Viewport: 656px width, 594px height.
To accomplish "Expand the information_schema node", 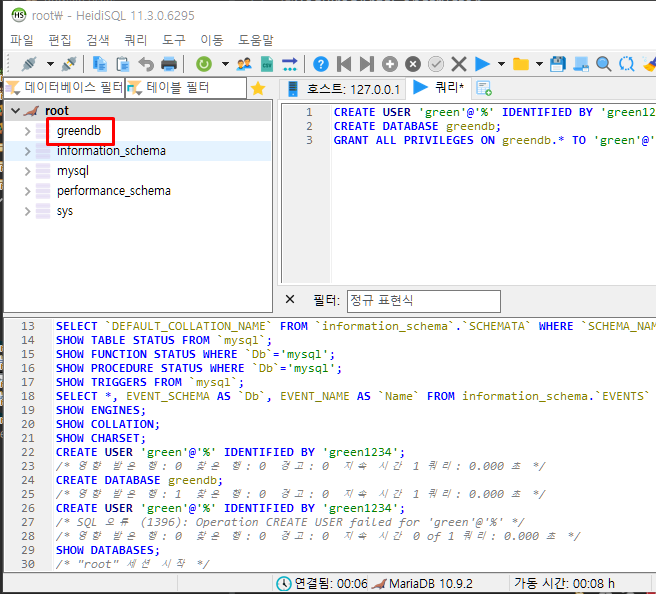I will [x=27, y=151].
